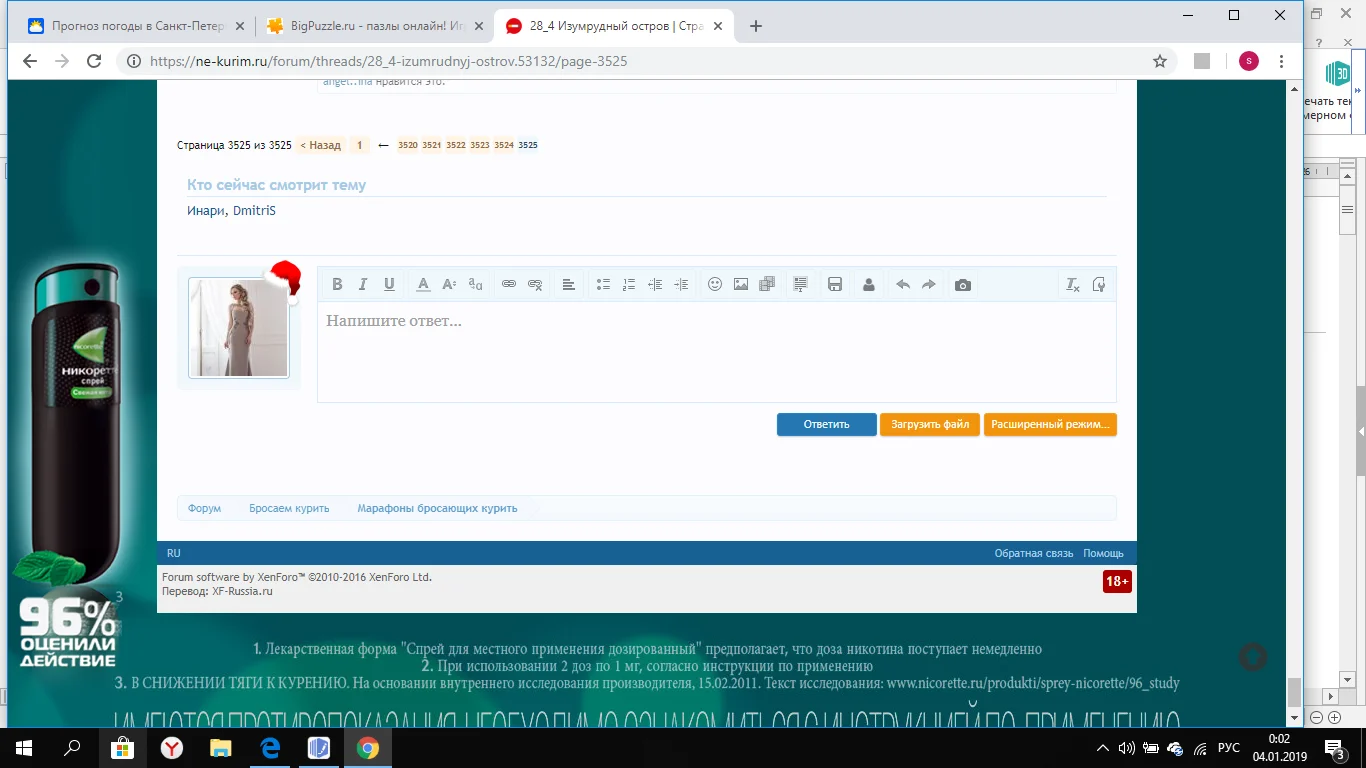Click the address bar URL field
Image resolution: width=1366 pixels, height=768 pixels.
click(x=640, y=61)
